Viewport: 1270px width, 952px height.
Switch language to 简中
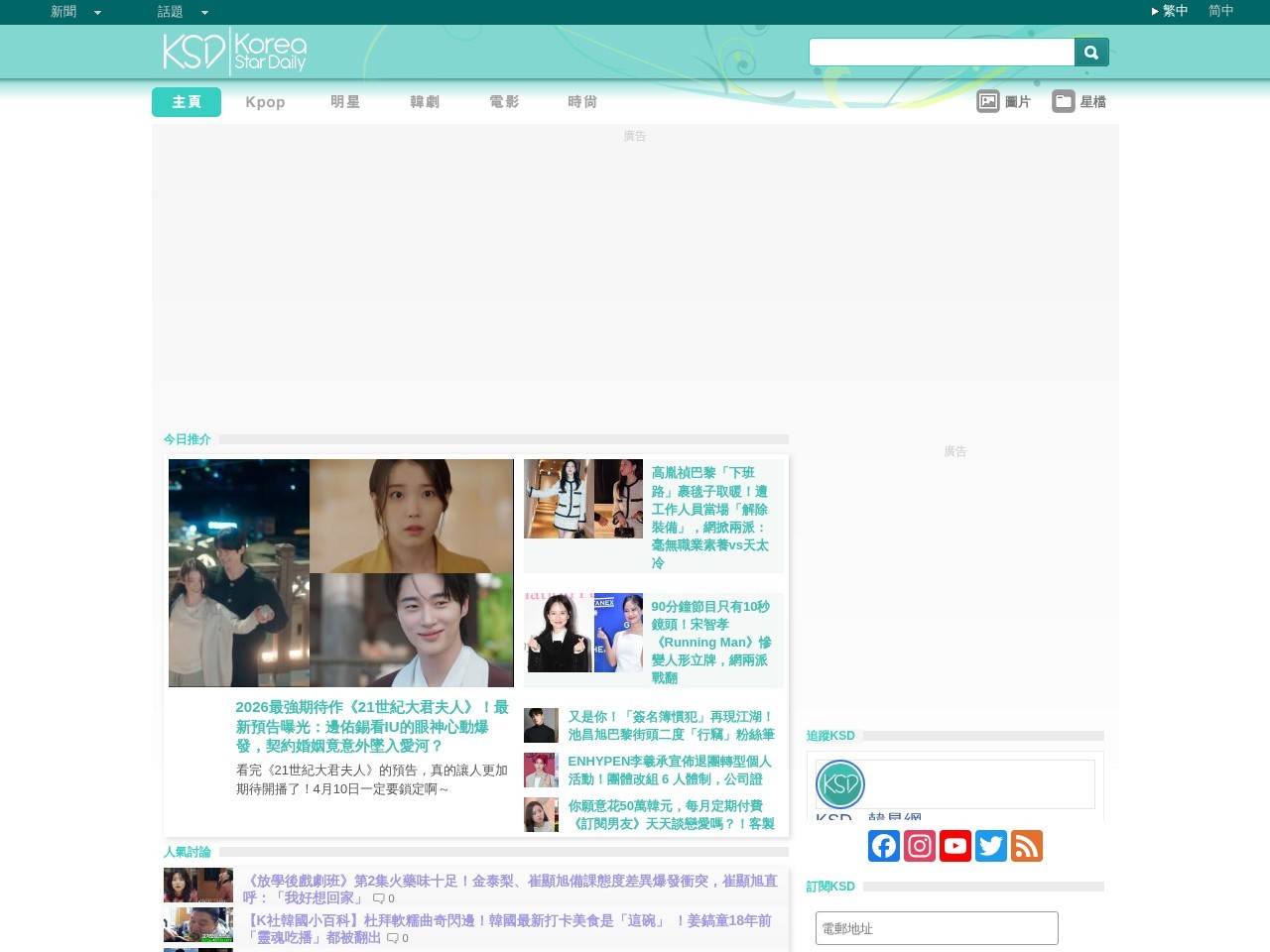1220,11
